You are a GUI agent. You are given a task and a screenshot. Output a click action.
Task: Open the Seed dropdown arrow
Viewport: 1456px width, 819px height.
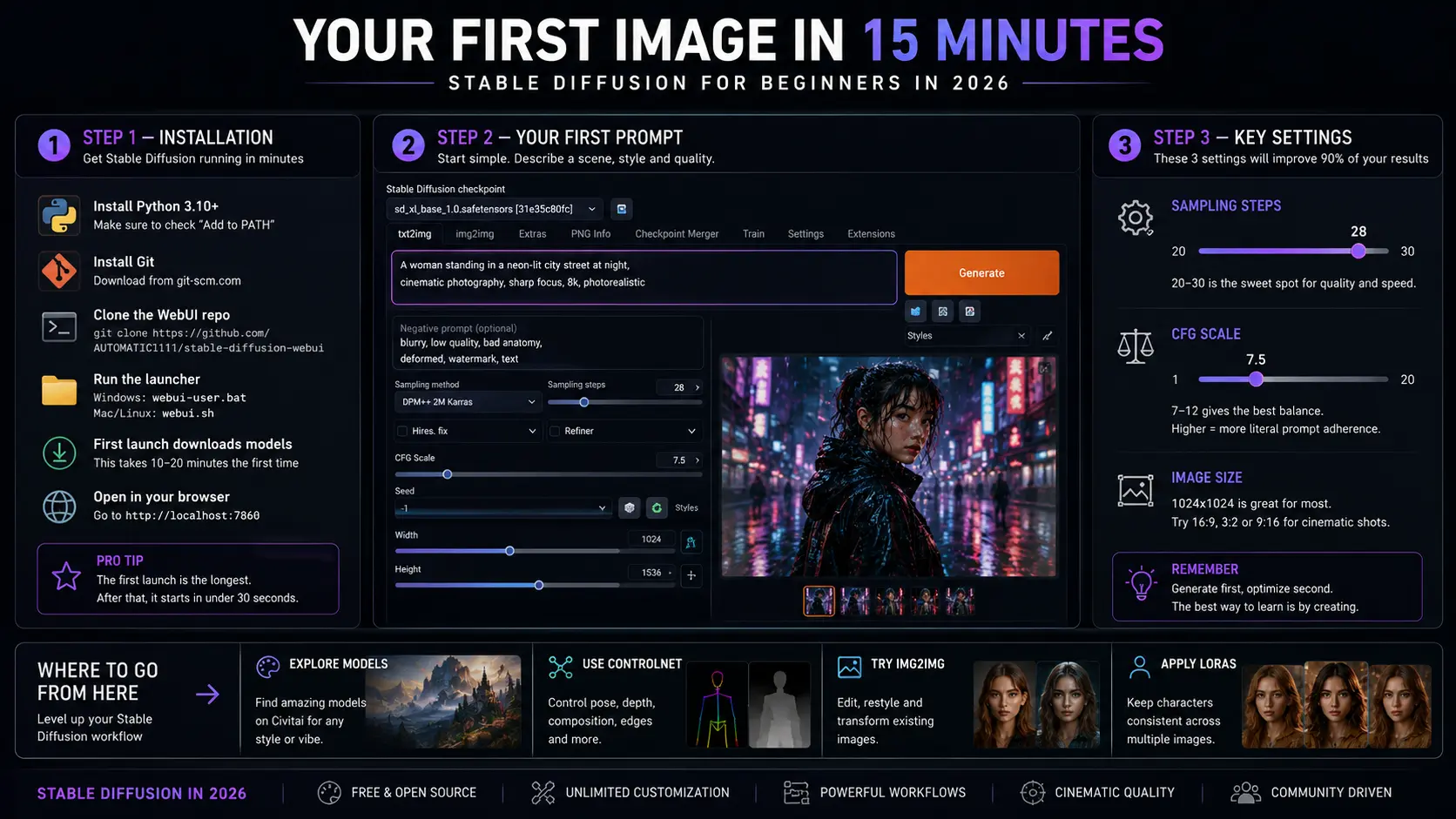(x=602, y=508)
